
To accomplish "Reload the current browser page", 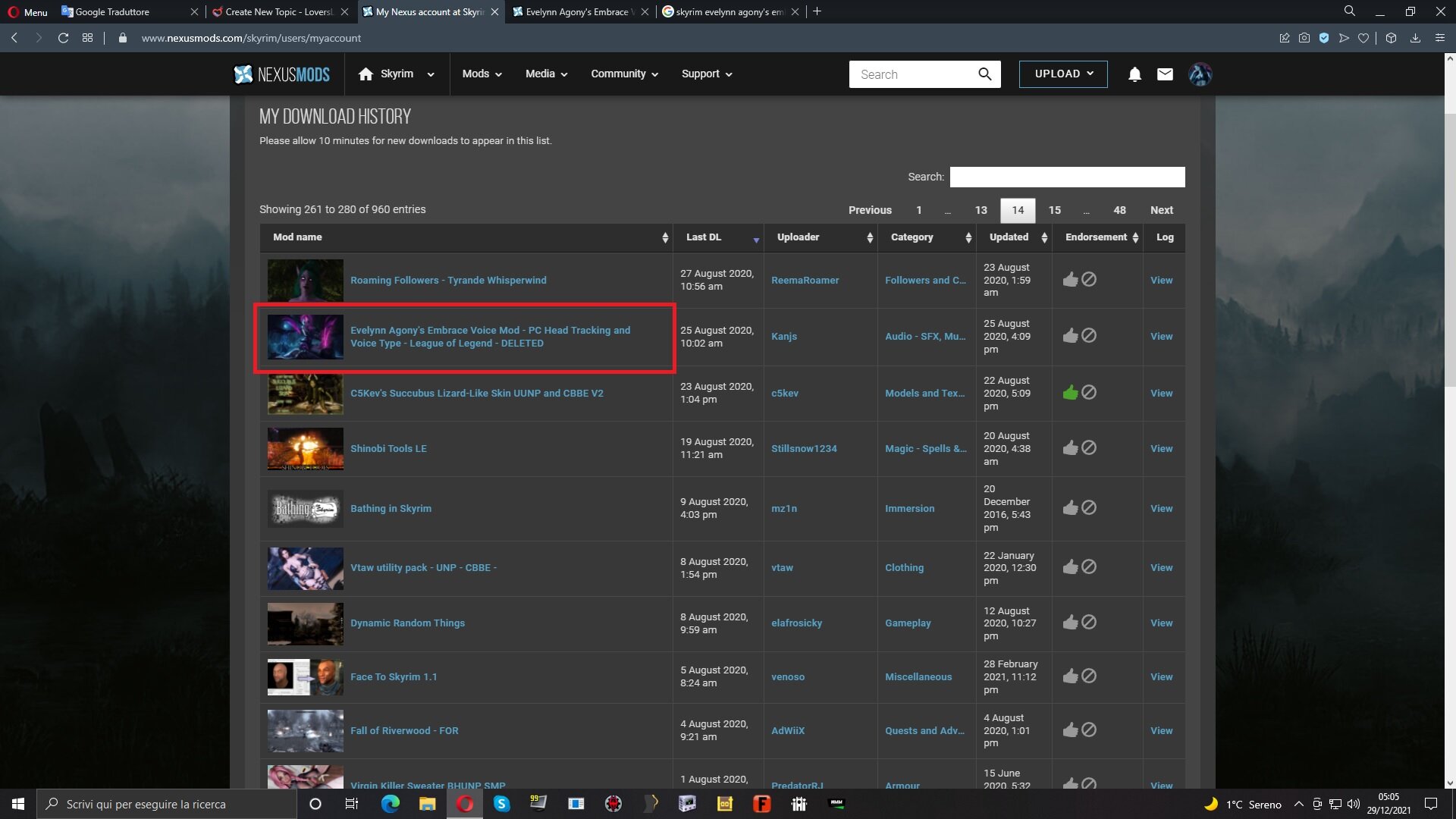I will point(64,38).
